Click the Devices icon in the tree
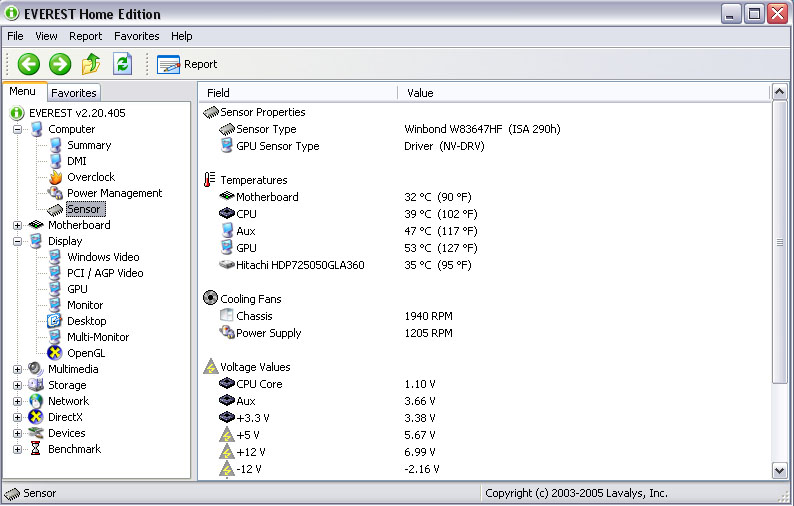The width and height of the screenshot is (794, 506). [x=35, y=433]
